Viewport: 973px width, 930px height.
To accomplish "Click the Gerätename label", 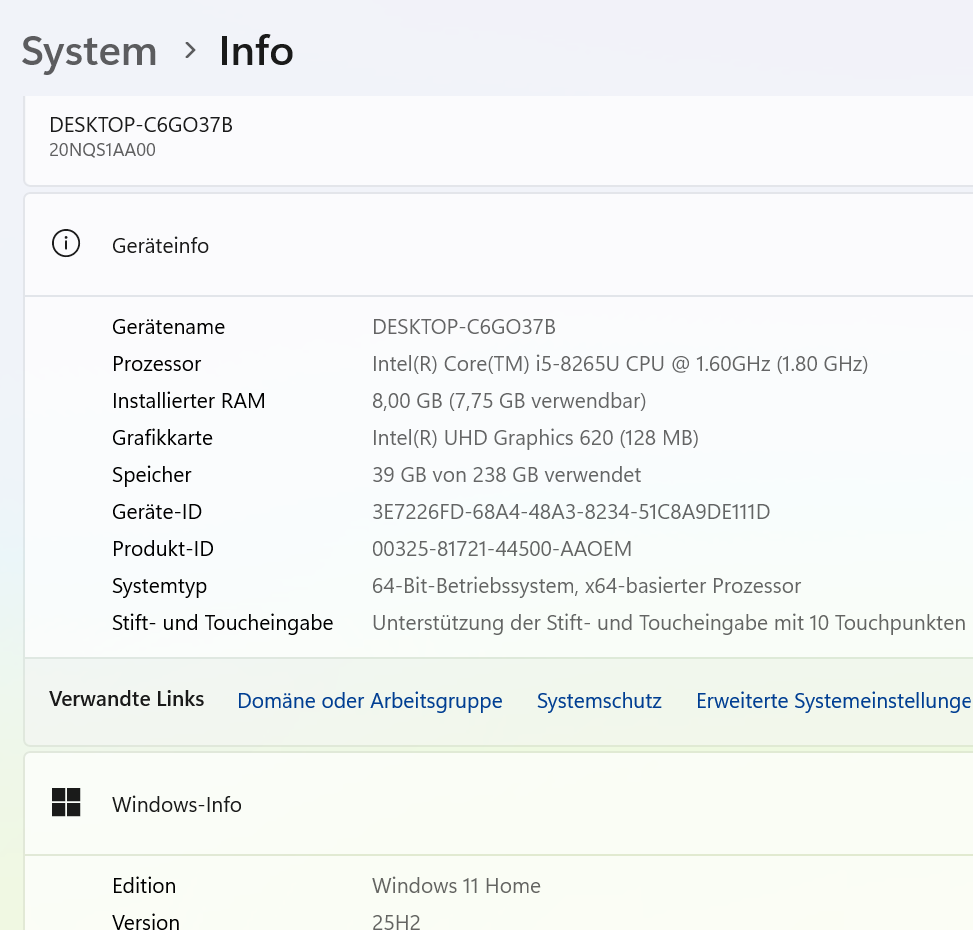I will pos(168,327).
